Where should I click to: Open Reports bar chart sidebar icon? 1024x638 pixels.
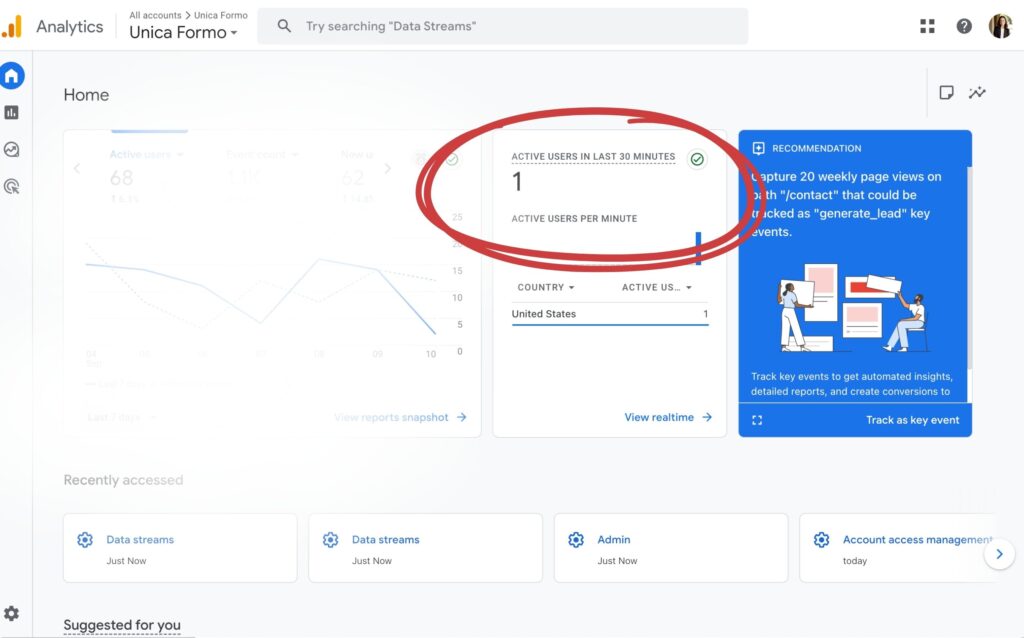(x=12, y=113)
